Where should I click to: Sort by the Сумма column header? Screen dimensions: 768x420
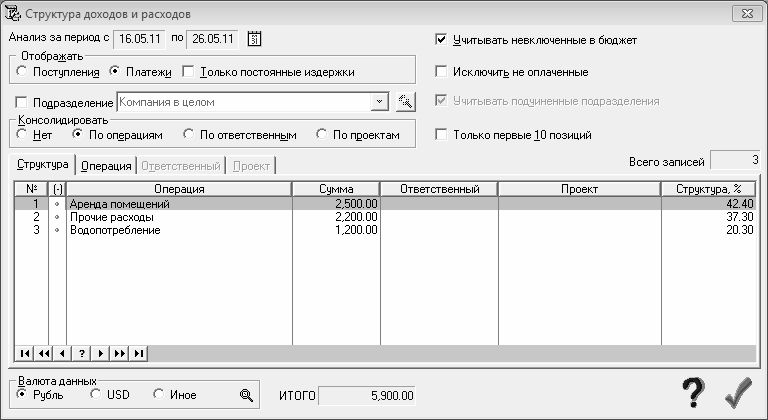click(x=336, y=189)
